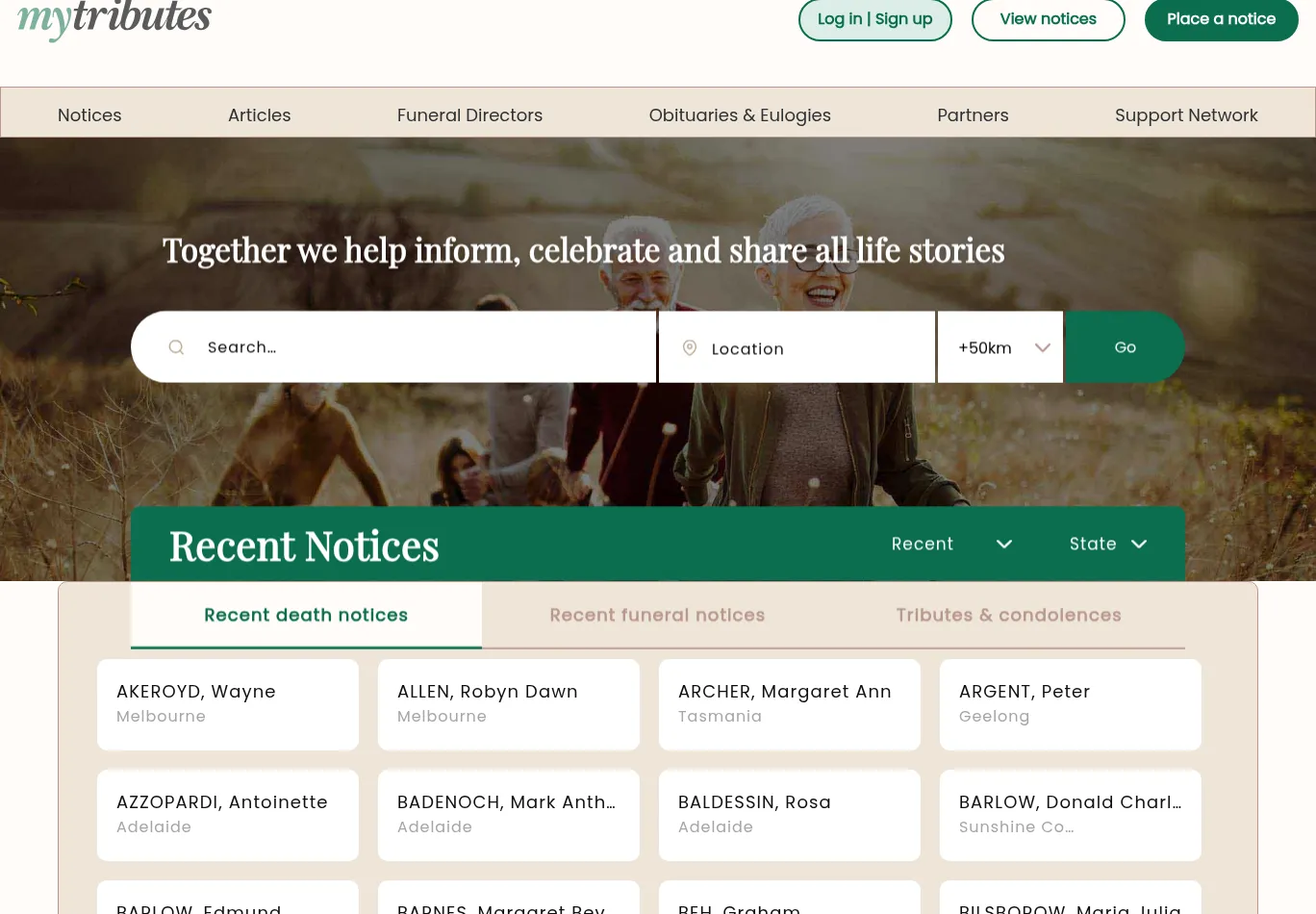Click the search magnifier icon
The image size is (1316, 914).
pyautogui.click(x=176, y=346)
